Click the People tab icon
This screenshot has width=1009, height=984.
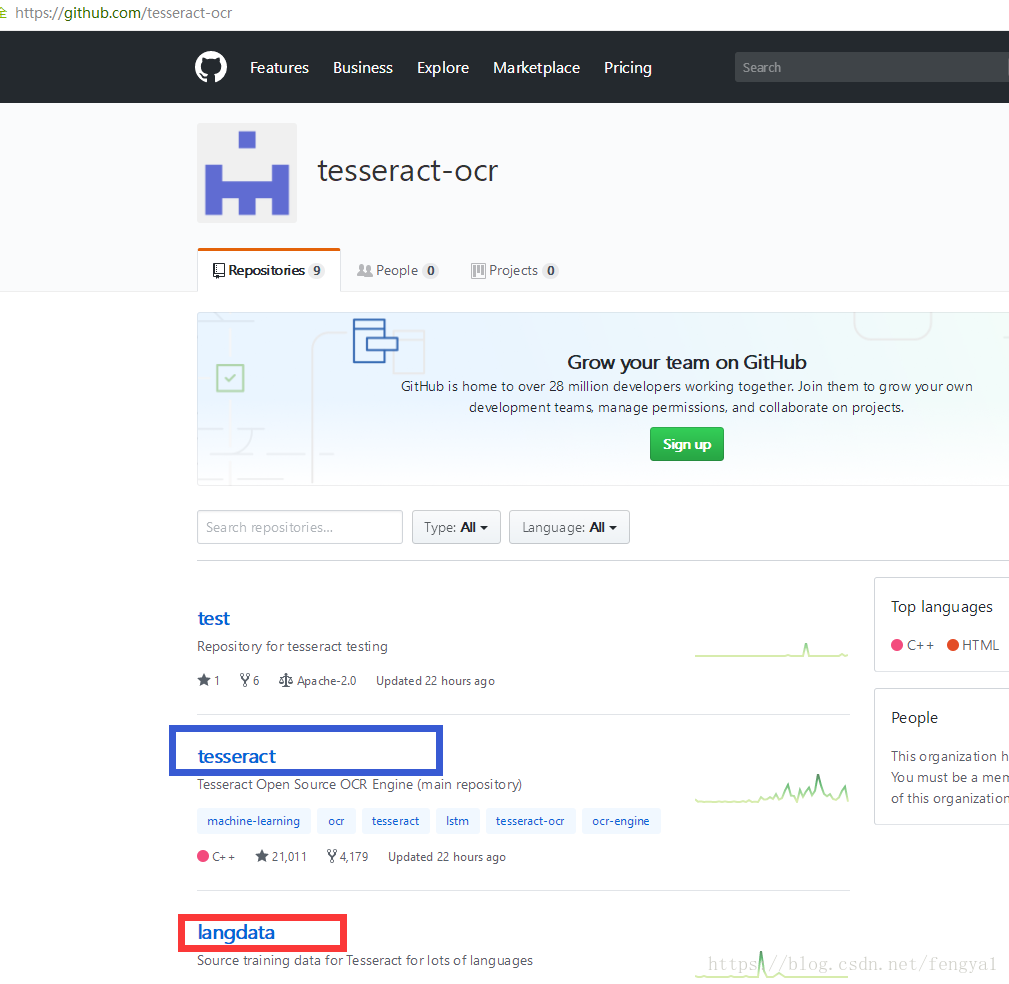pyautogui.click(x=365, y=270)
